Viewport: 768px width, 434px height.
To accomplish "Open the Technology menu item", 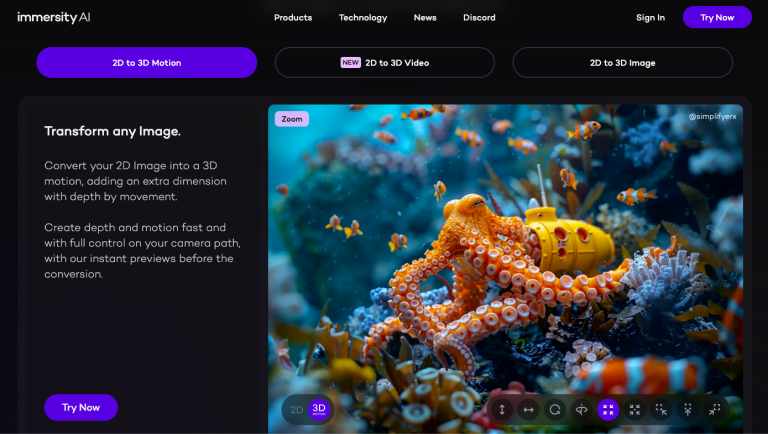I will pos(363,18).
